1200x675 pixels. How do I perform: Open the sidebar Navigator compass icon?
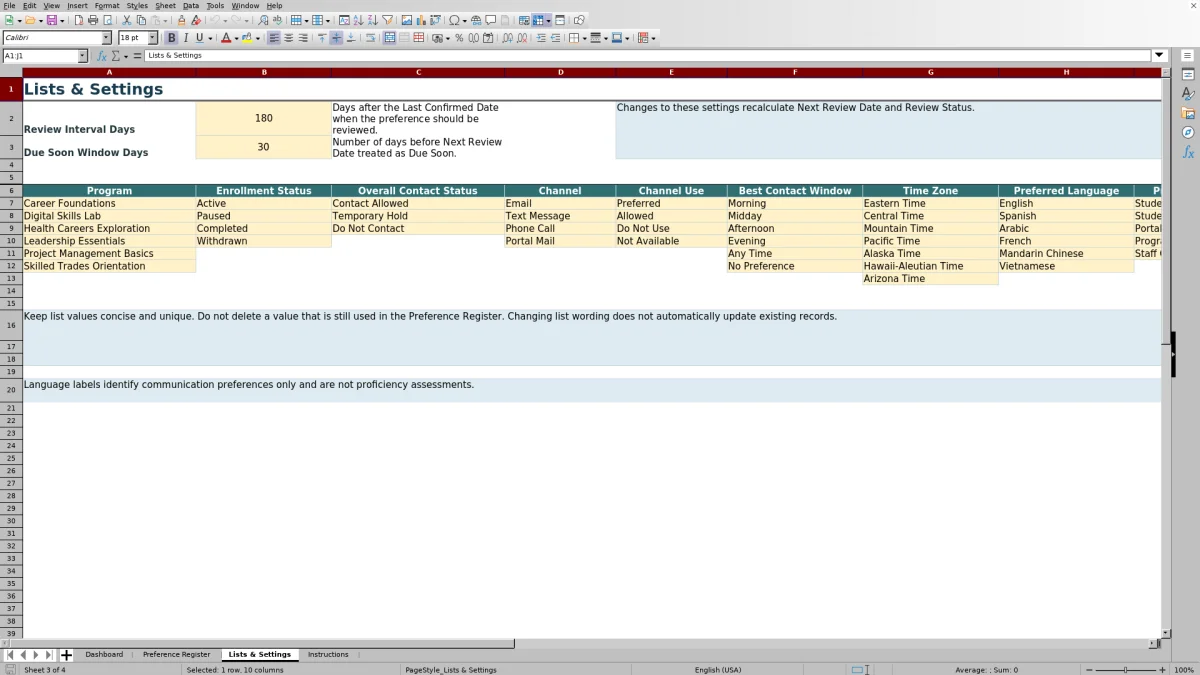coord(1188,132)
